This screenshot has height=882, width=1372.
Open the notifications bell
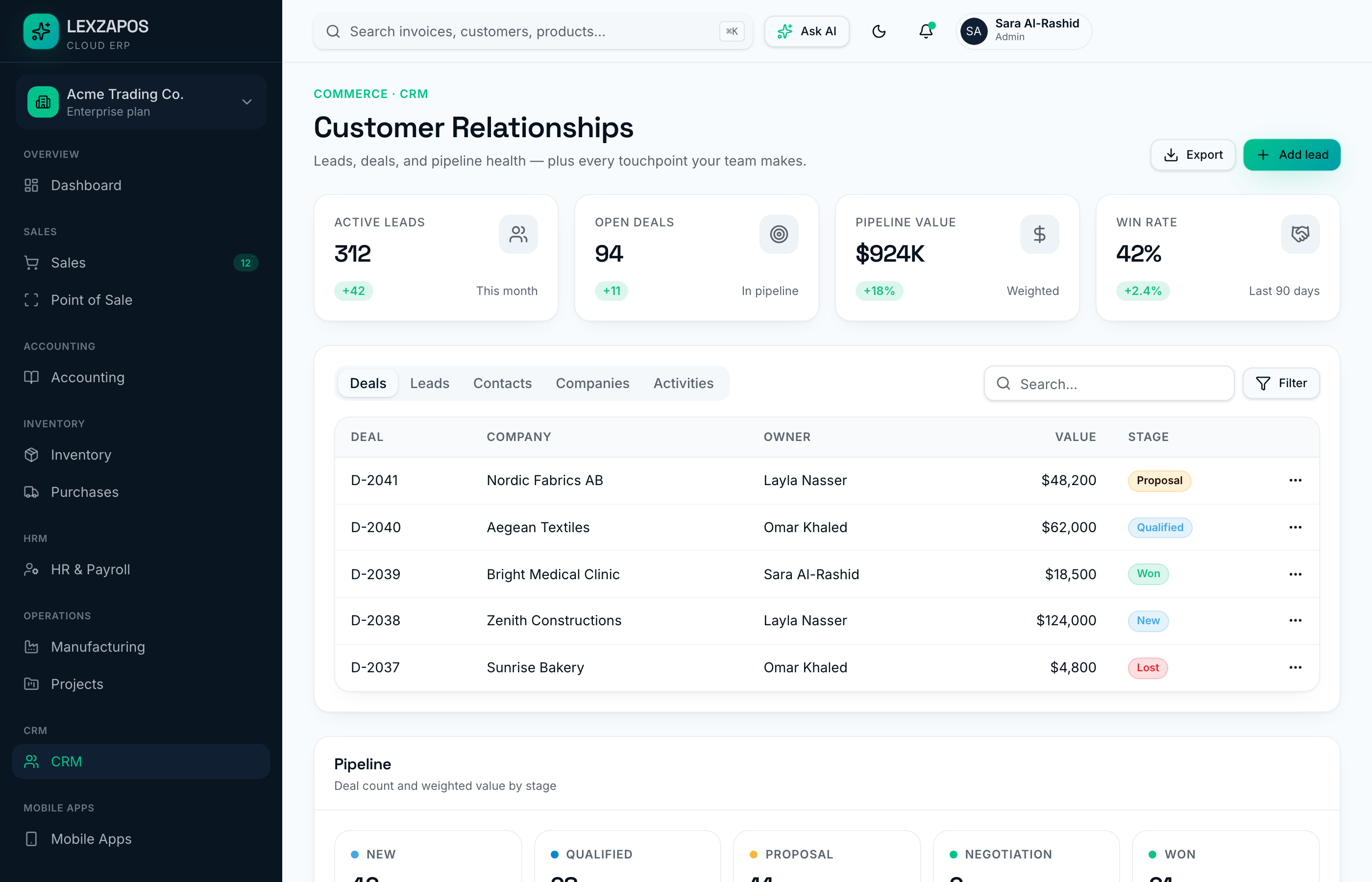click(x=926, y=31)
